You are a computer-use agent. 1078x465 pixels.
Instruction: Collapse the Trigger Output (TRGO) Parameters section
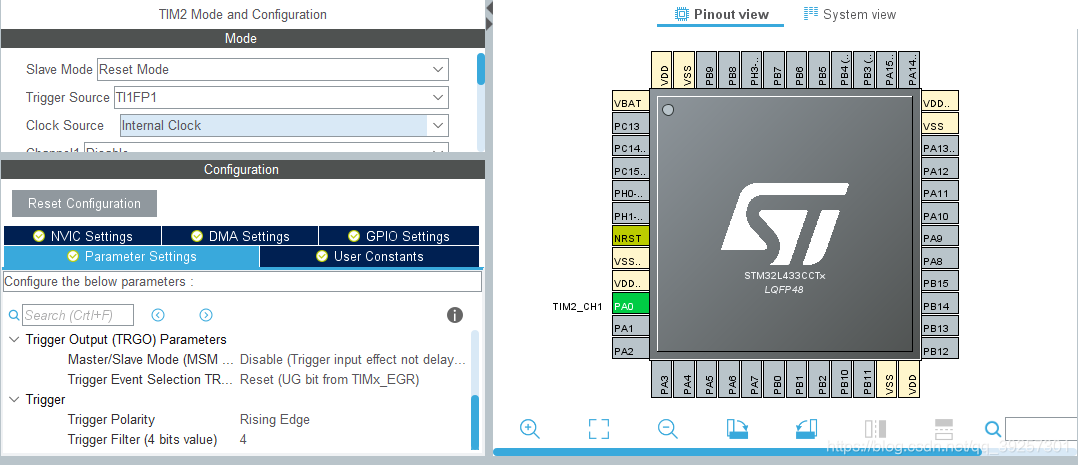click(x=14, y=340)
